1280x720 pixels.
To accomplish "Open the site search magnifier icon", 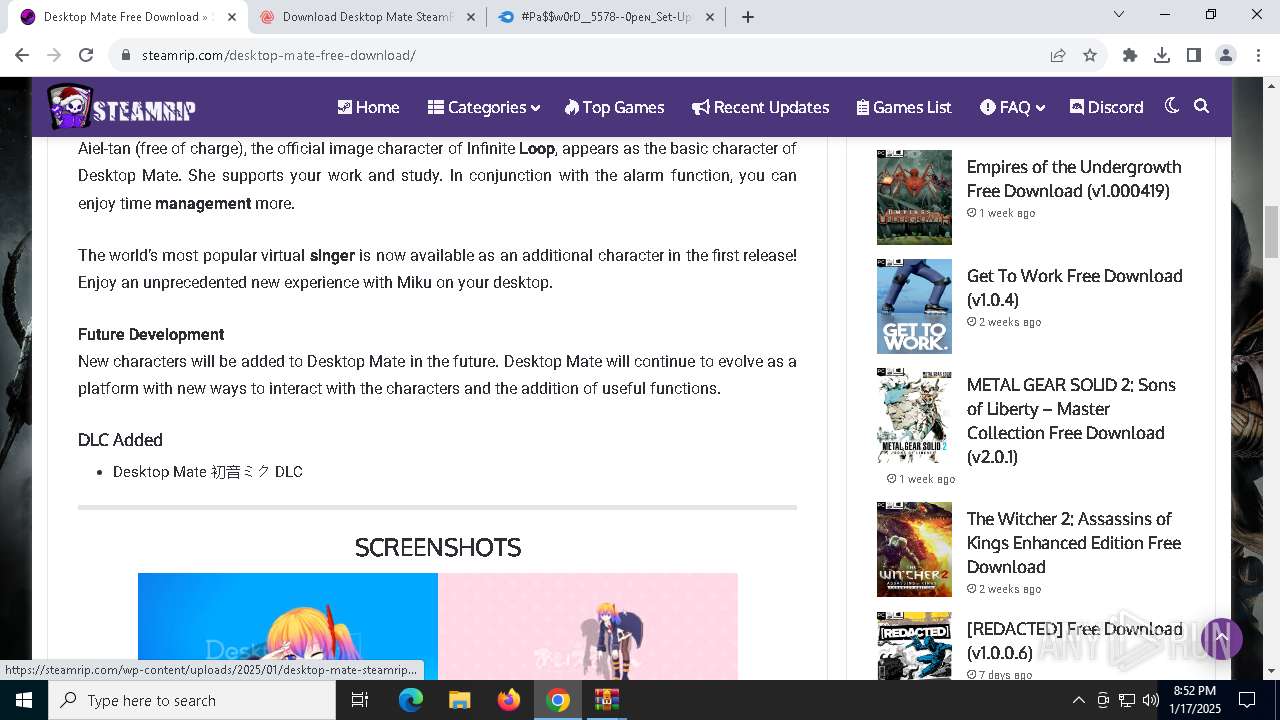I will [1202, 106].
